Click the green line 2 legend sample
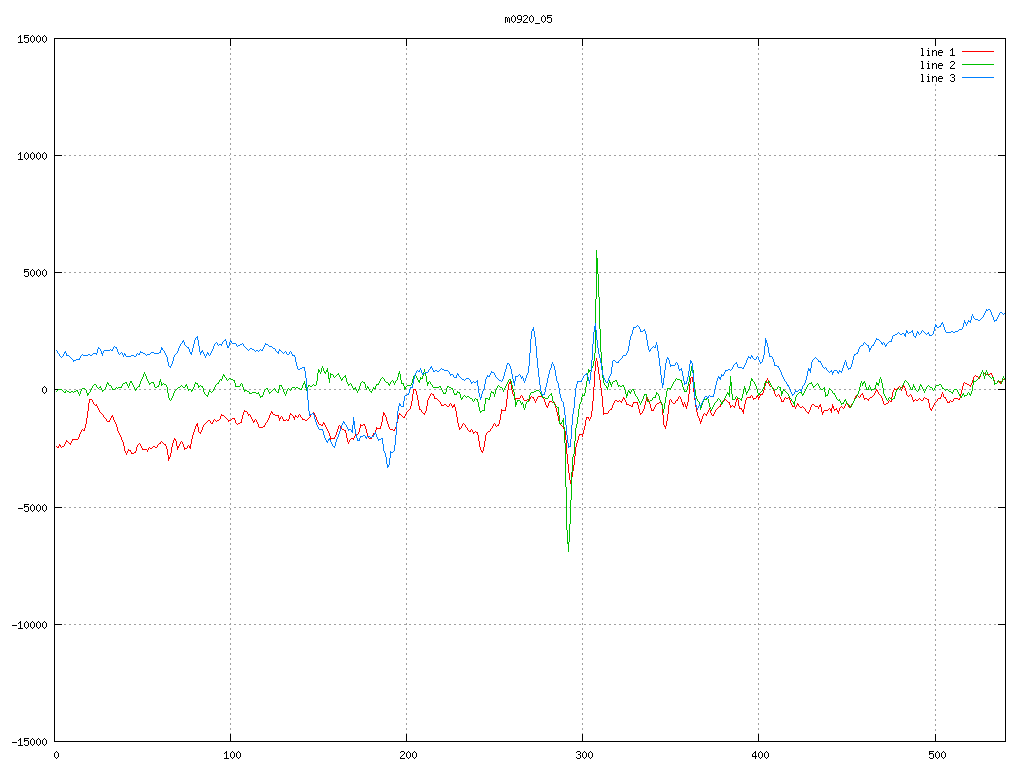 pos(978,65)
